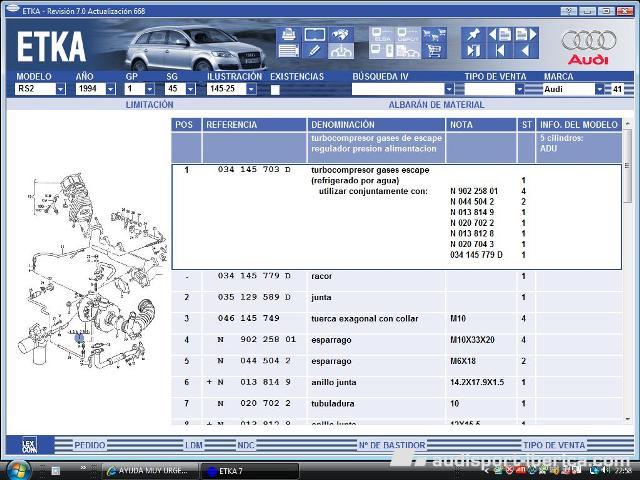This screenshot has width=640, height=480.
Task: Open the top Tipo de venta dropdown
Action: pos(519,89)
